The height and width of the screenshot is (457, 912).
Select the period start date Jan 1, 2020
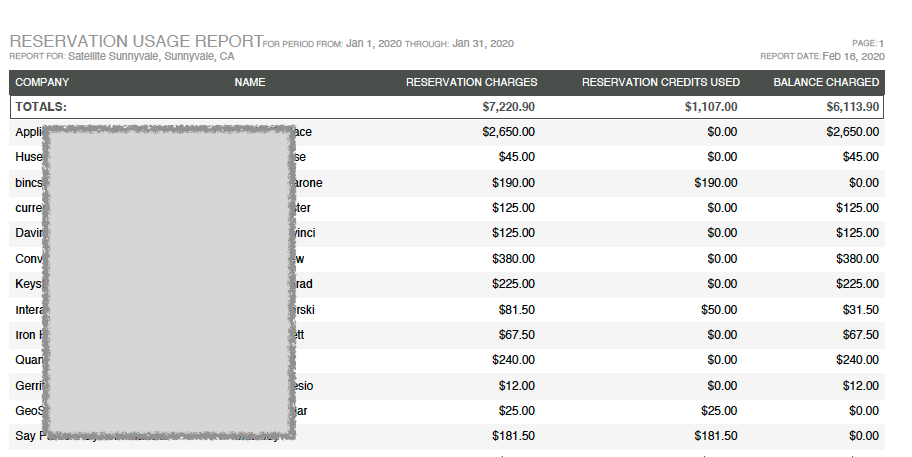pyautogui.click(x=374, y=44)
